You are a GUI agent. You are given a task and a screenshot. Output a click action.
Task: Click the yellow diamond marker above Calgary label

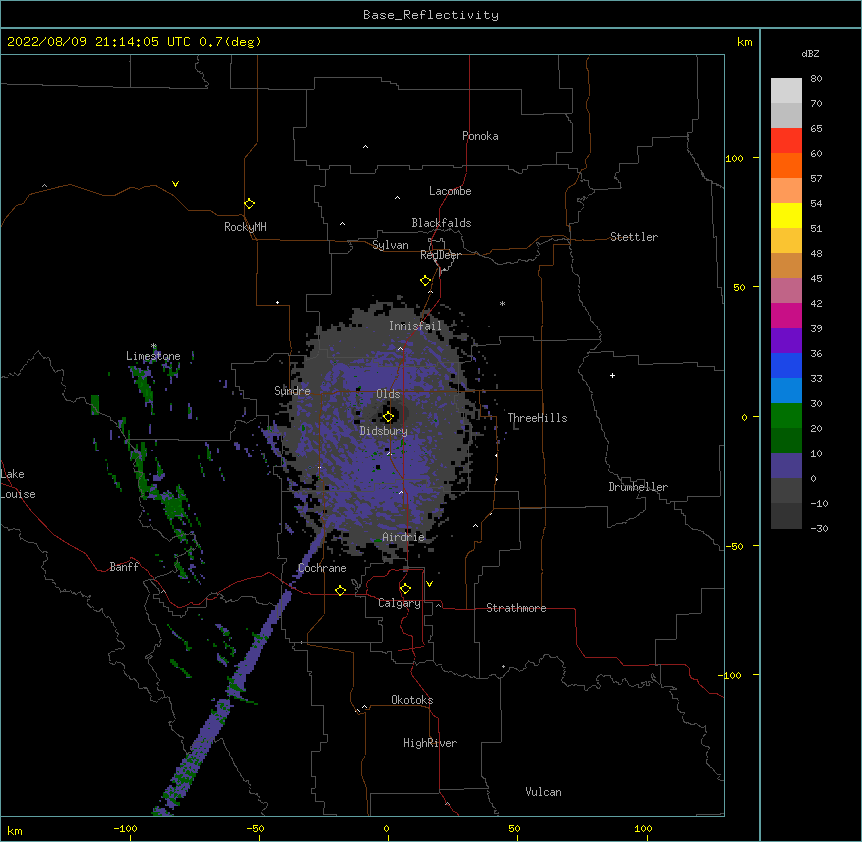pos(405,589)
